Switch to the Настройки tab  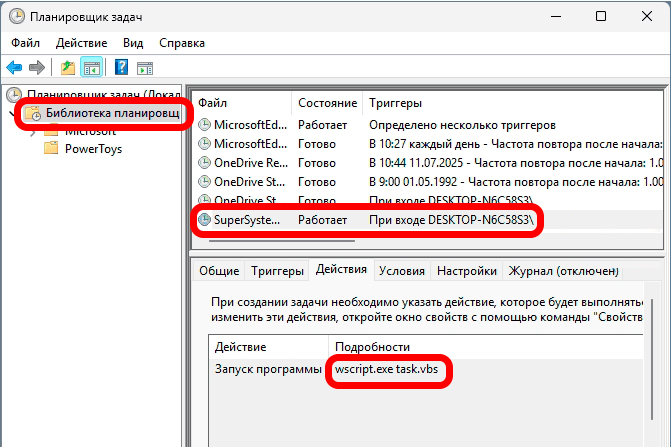point(466,271)
